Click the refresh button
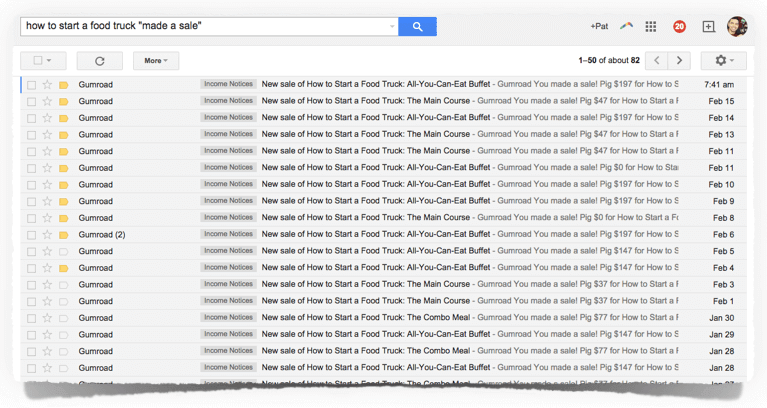 [100, 61]
